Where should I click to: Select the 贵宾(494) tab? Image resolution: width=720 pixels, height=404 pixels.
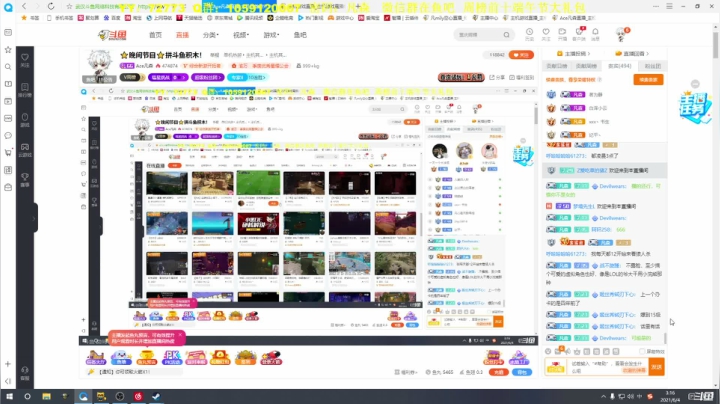coord(619,66)
